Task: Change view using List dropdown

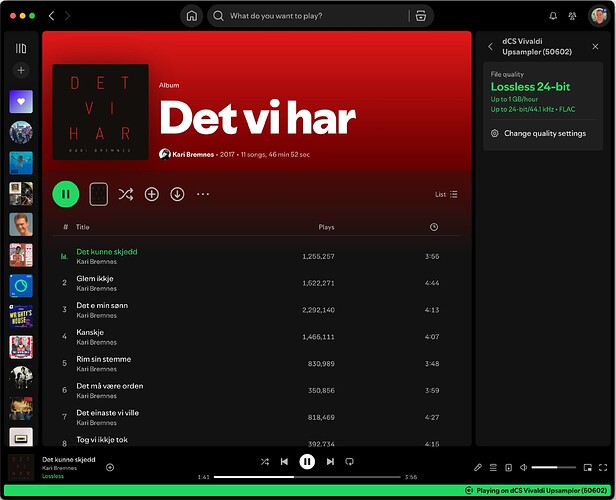Action: 446,194
